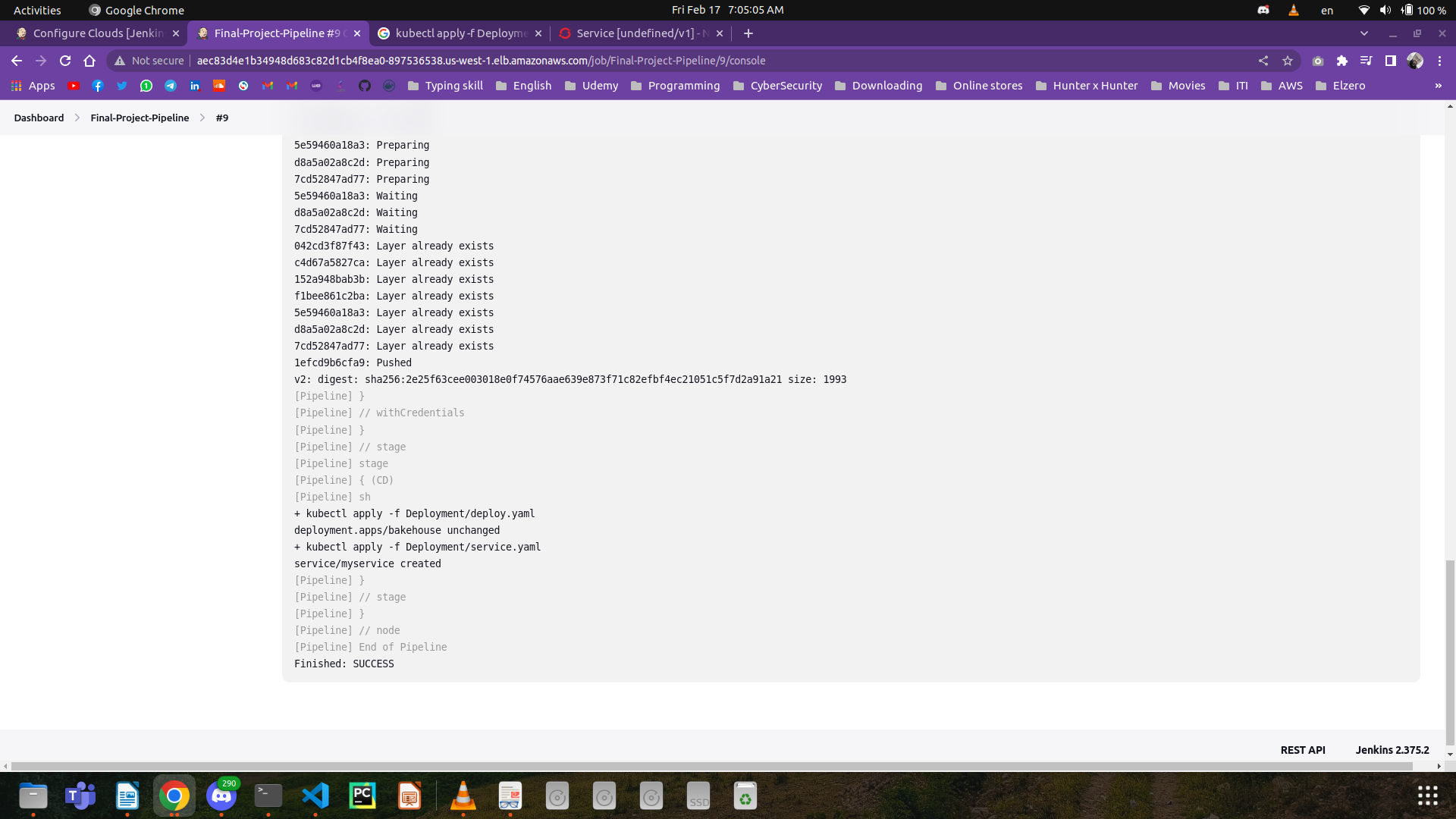Click the browser home icon
The height and width of the screenshot is (819, 1456).
tap(89, 61)
